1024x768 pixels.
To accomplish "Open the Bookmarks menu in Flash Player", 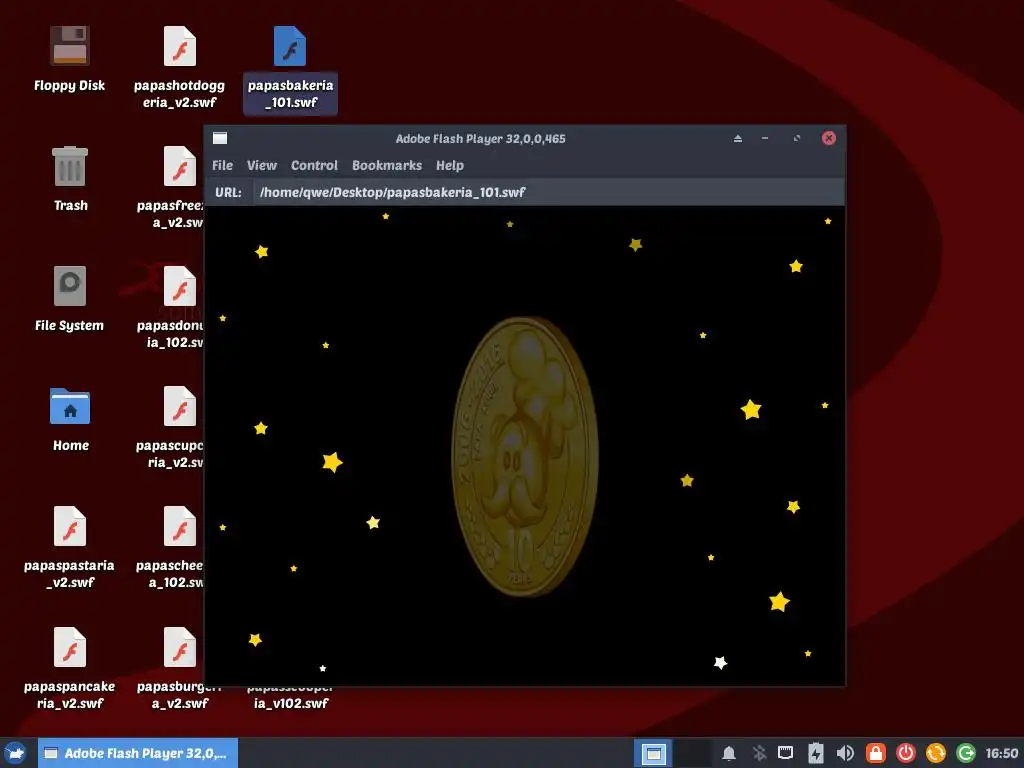I will [387, 165].
